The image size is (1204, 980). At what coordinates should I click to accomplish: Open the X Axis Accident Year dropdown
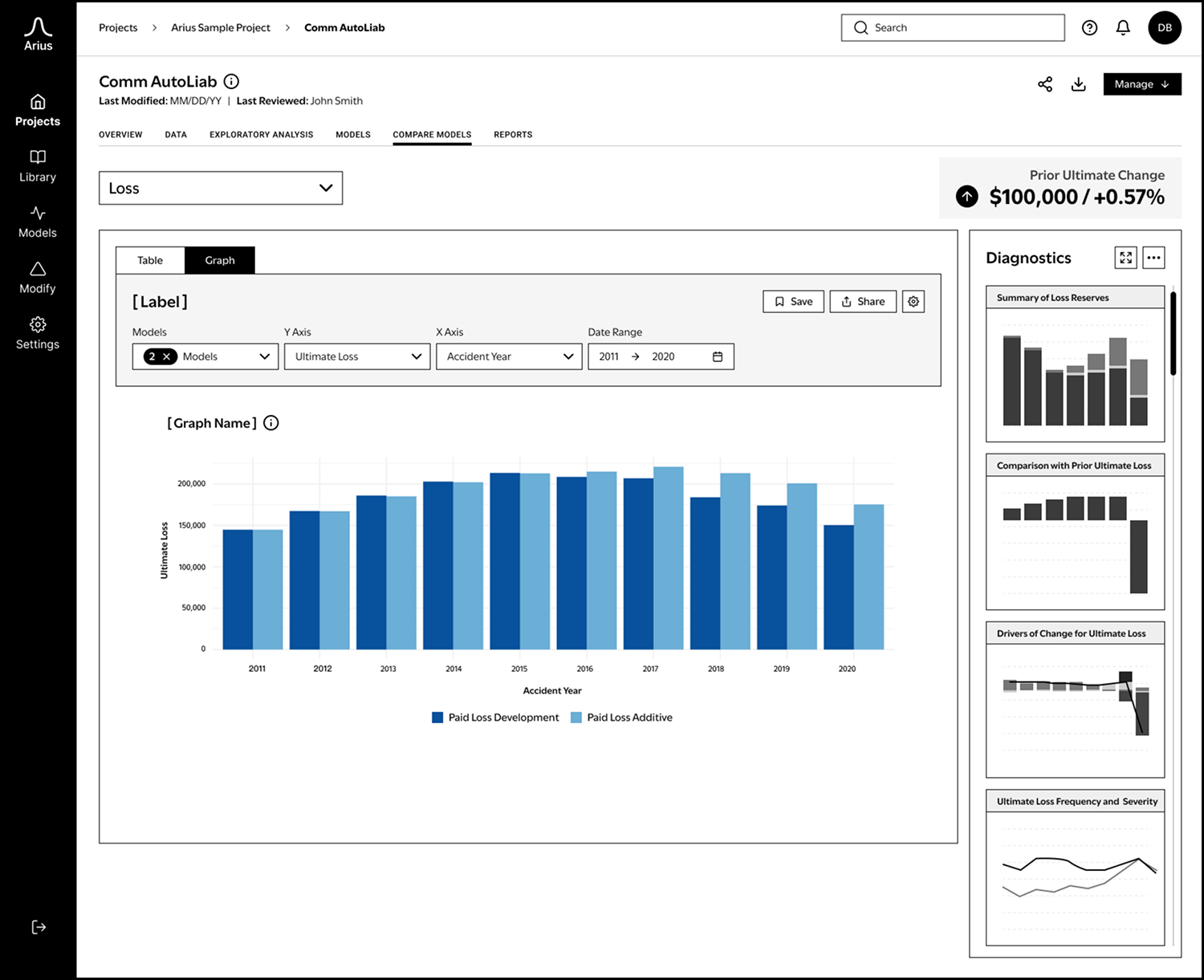point(509,356)
